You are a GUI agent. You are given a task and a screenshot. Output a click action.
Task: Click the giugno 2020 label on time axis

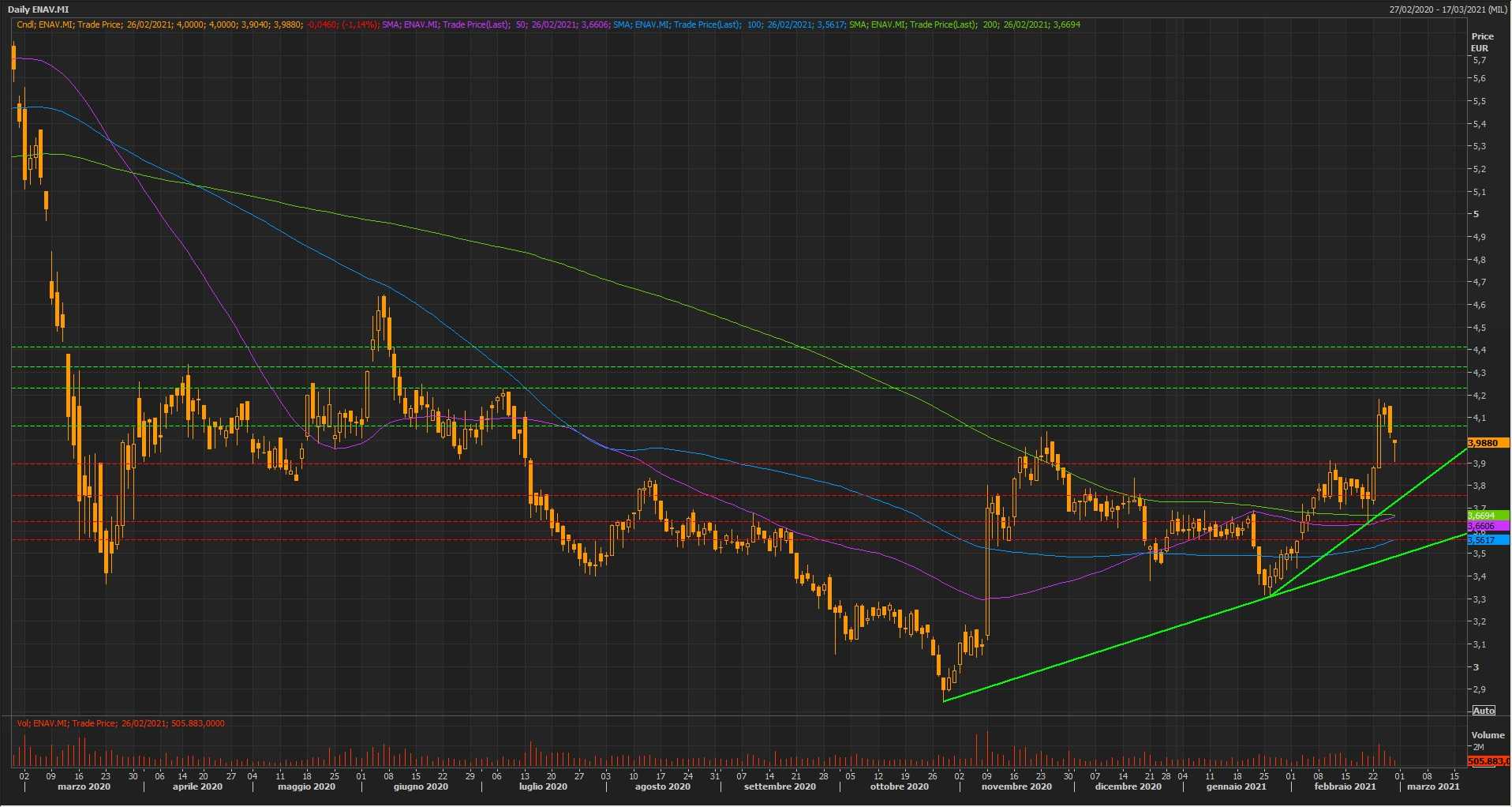point(421,786)
